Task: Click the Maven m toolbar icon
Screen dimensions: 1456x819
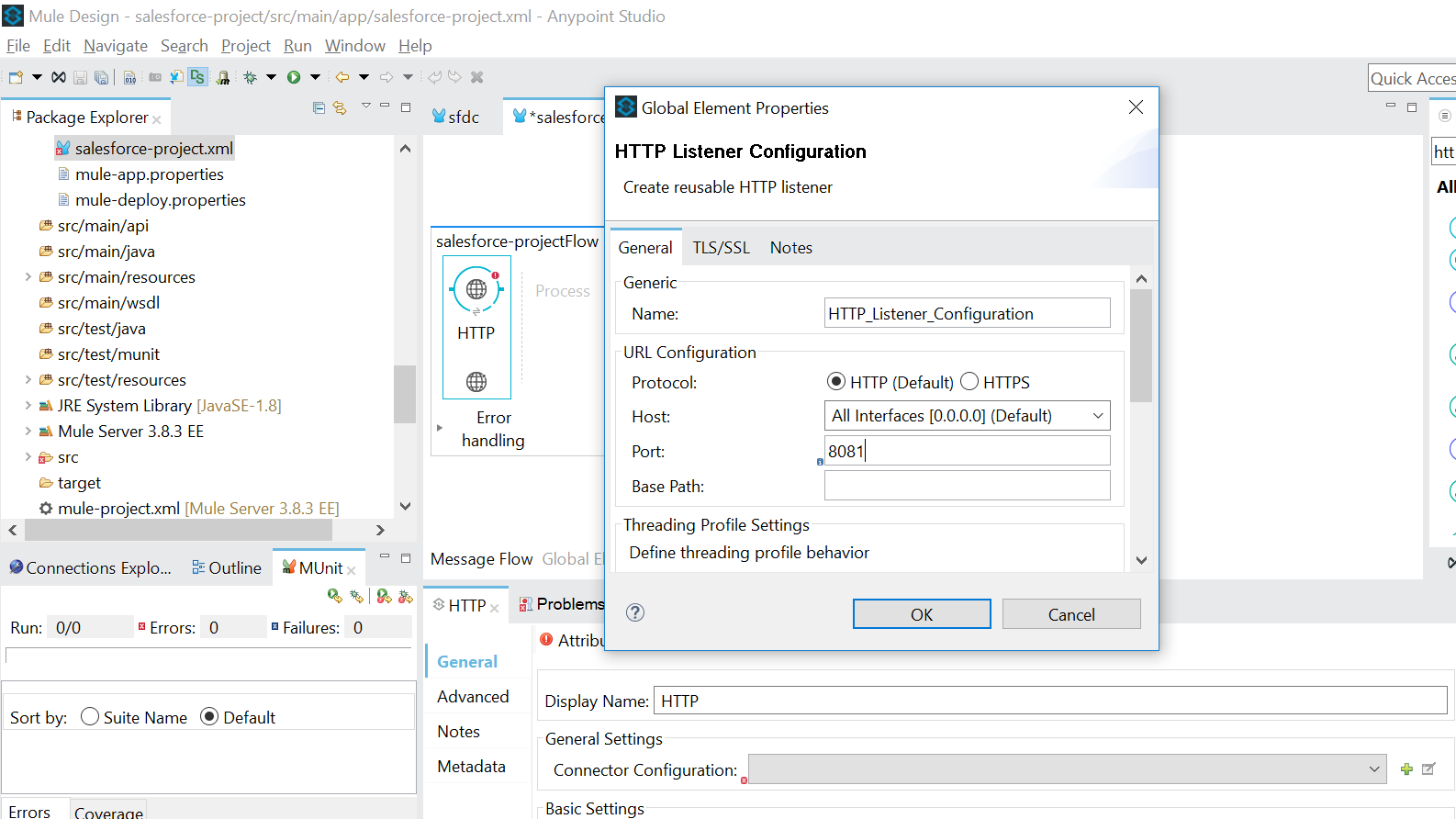Action: coord(223,78)
